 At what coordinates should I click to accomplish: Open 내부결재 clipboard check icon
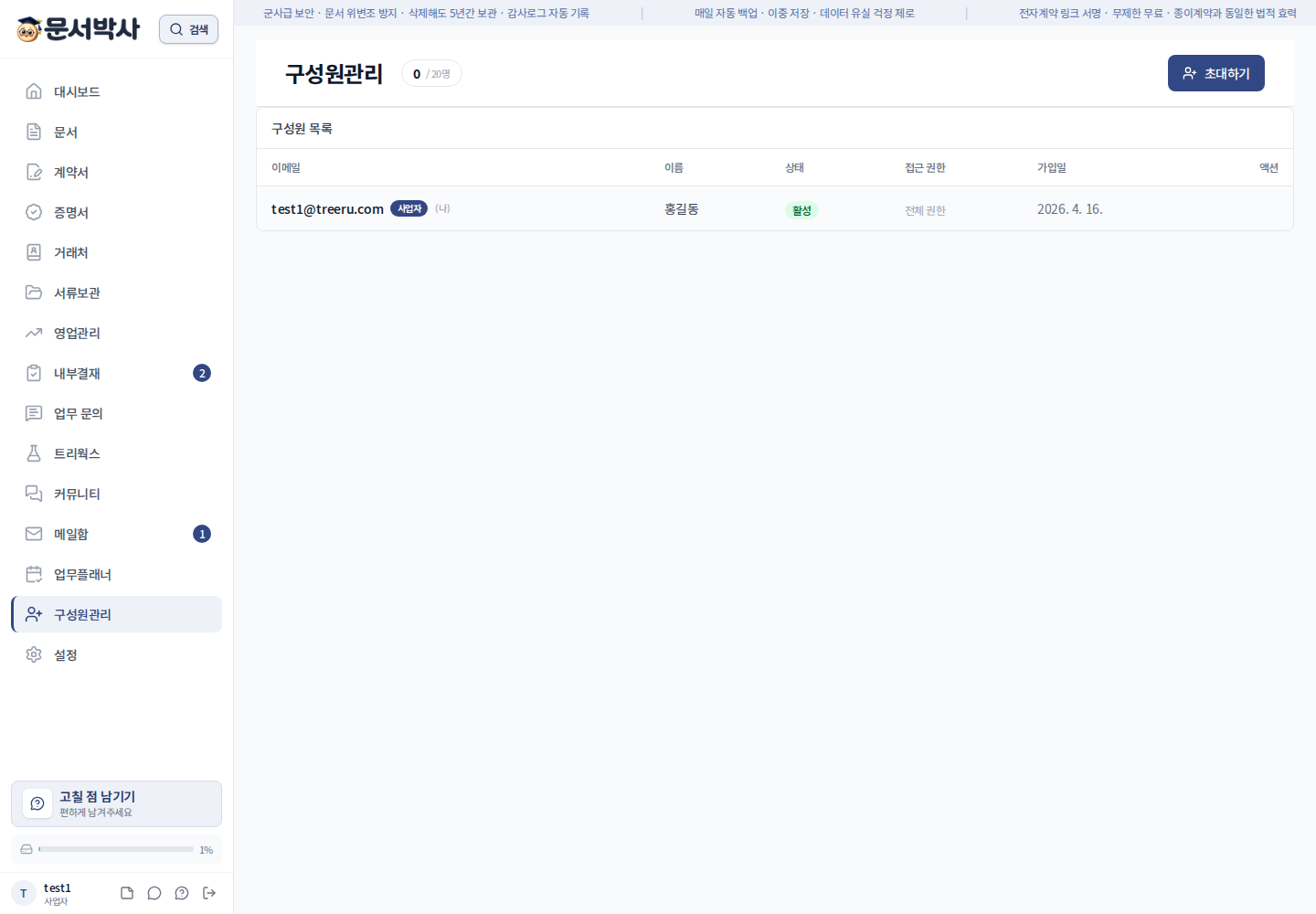[x=34, y=373]
